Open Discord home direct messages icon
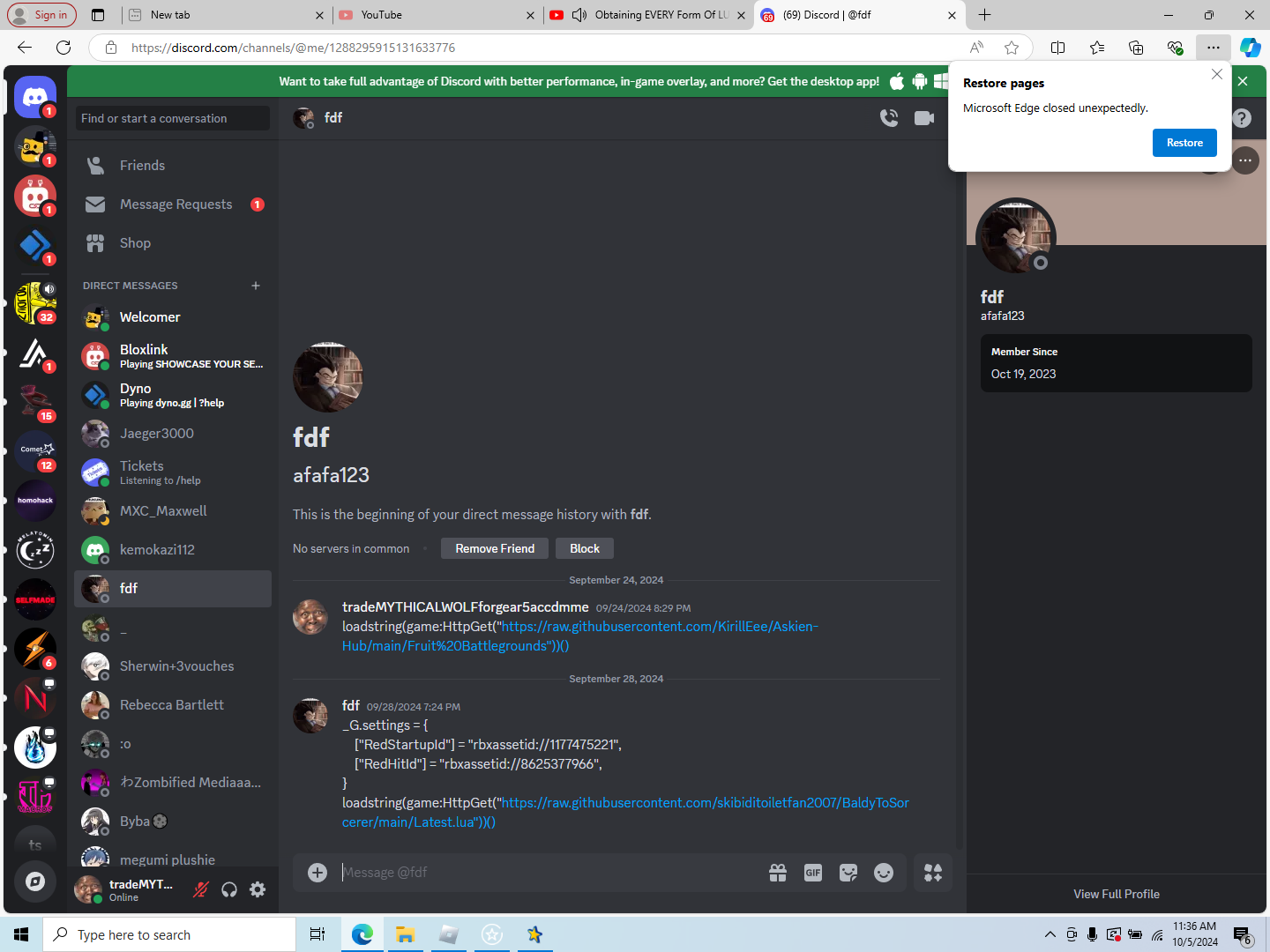The width and height of the screenshot is (1270, 952). click(35, 97)
